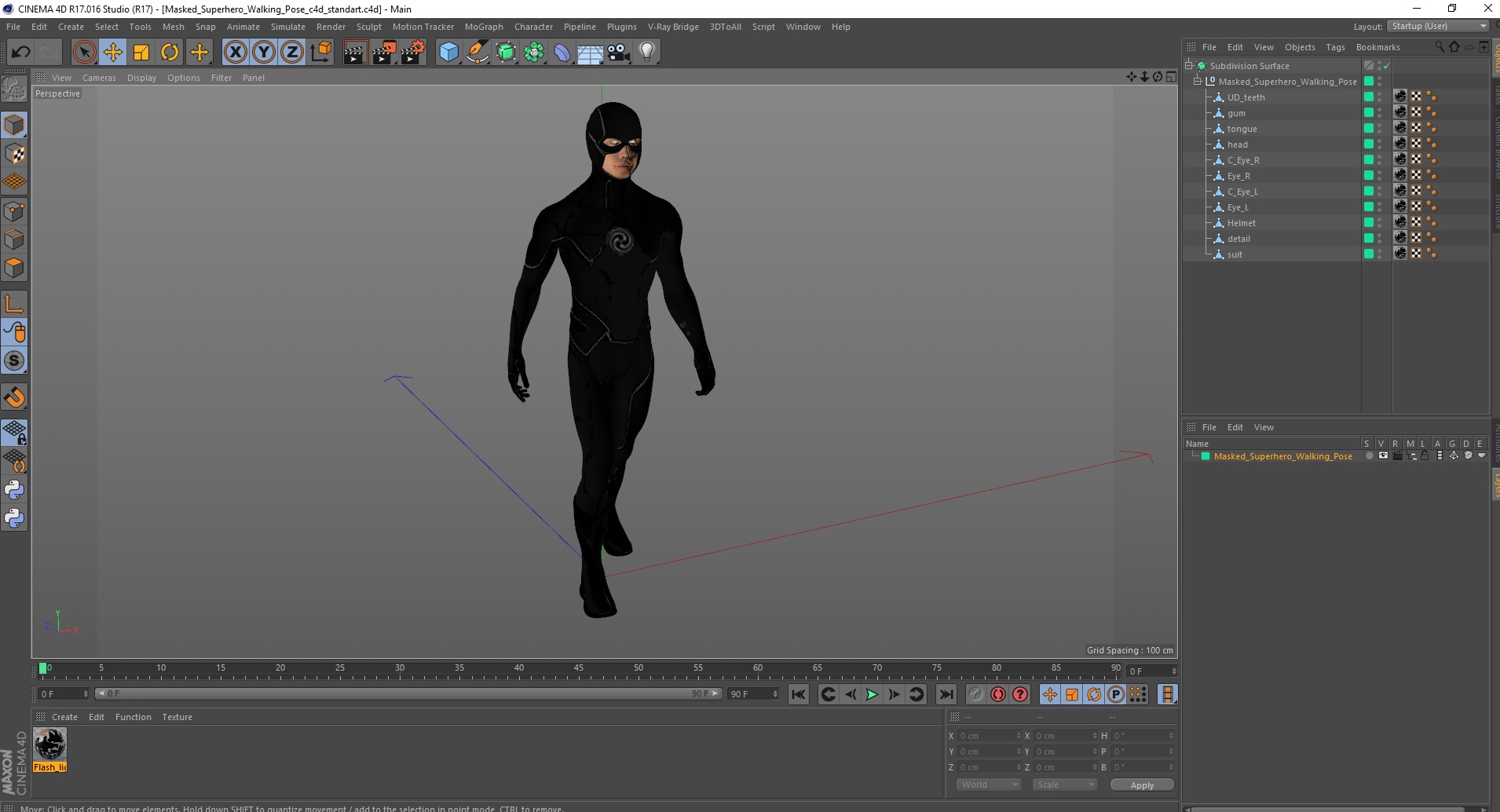1500x812 pixels.
Task: Toggle the X-axis lock
Action: coord(236,53)
